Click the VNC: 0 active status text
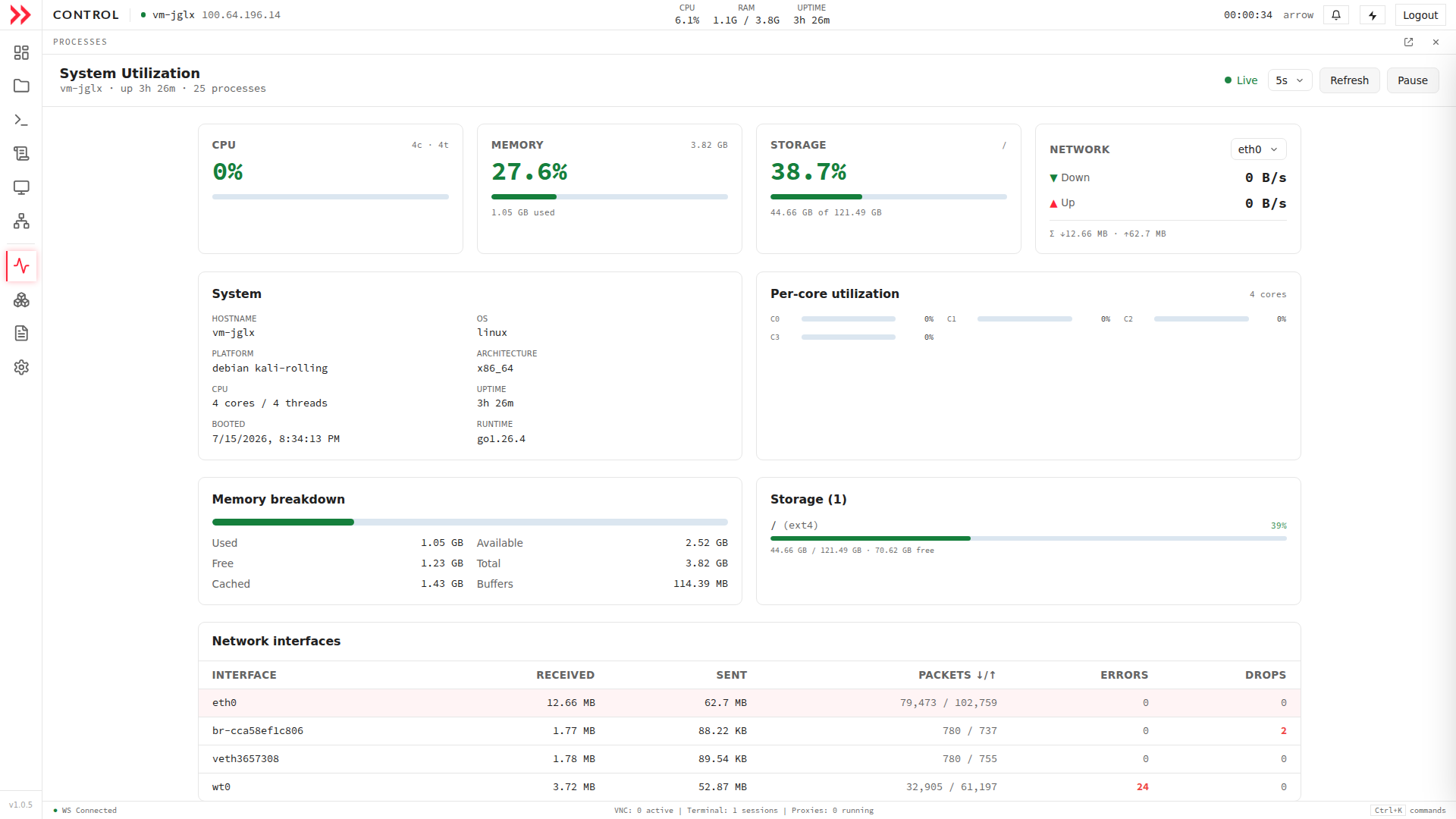 tap(644, 811)
